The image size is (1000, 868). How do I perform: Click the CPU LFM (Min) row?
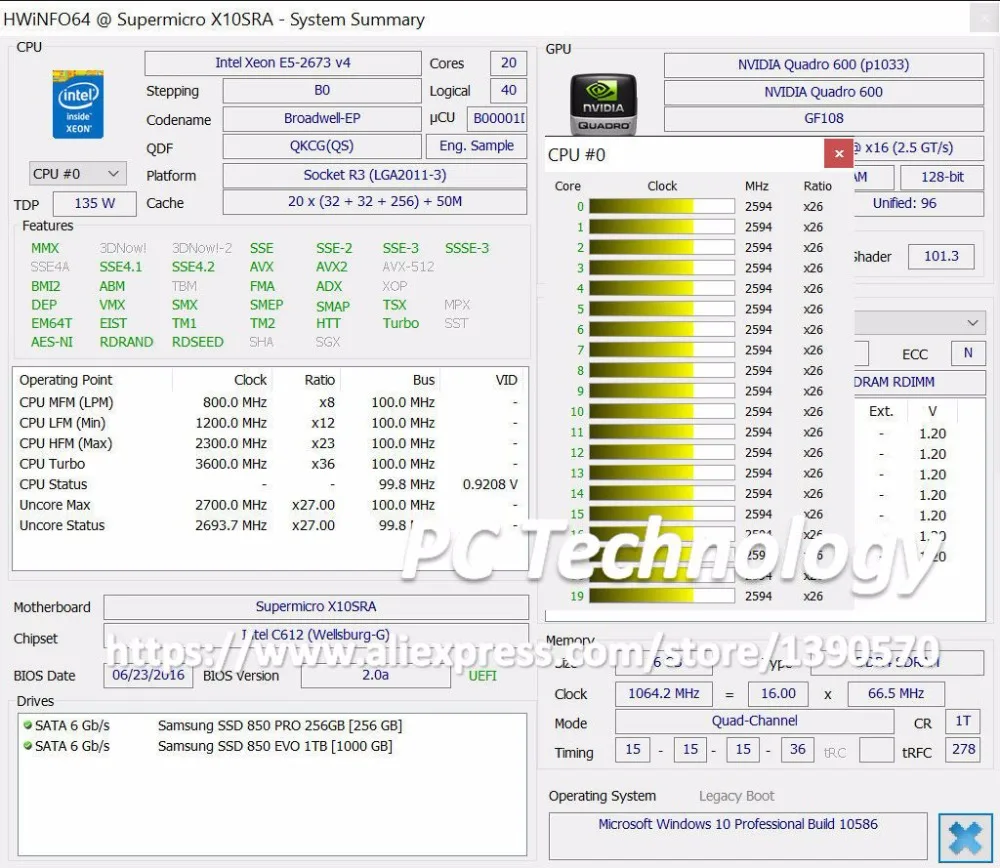(x=270, y=423)
